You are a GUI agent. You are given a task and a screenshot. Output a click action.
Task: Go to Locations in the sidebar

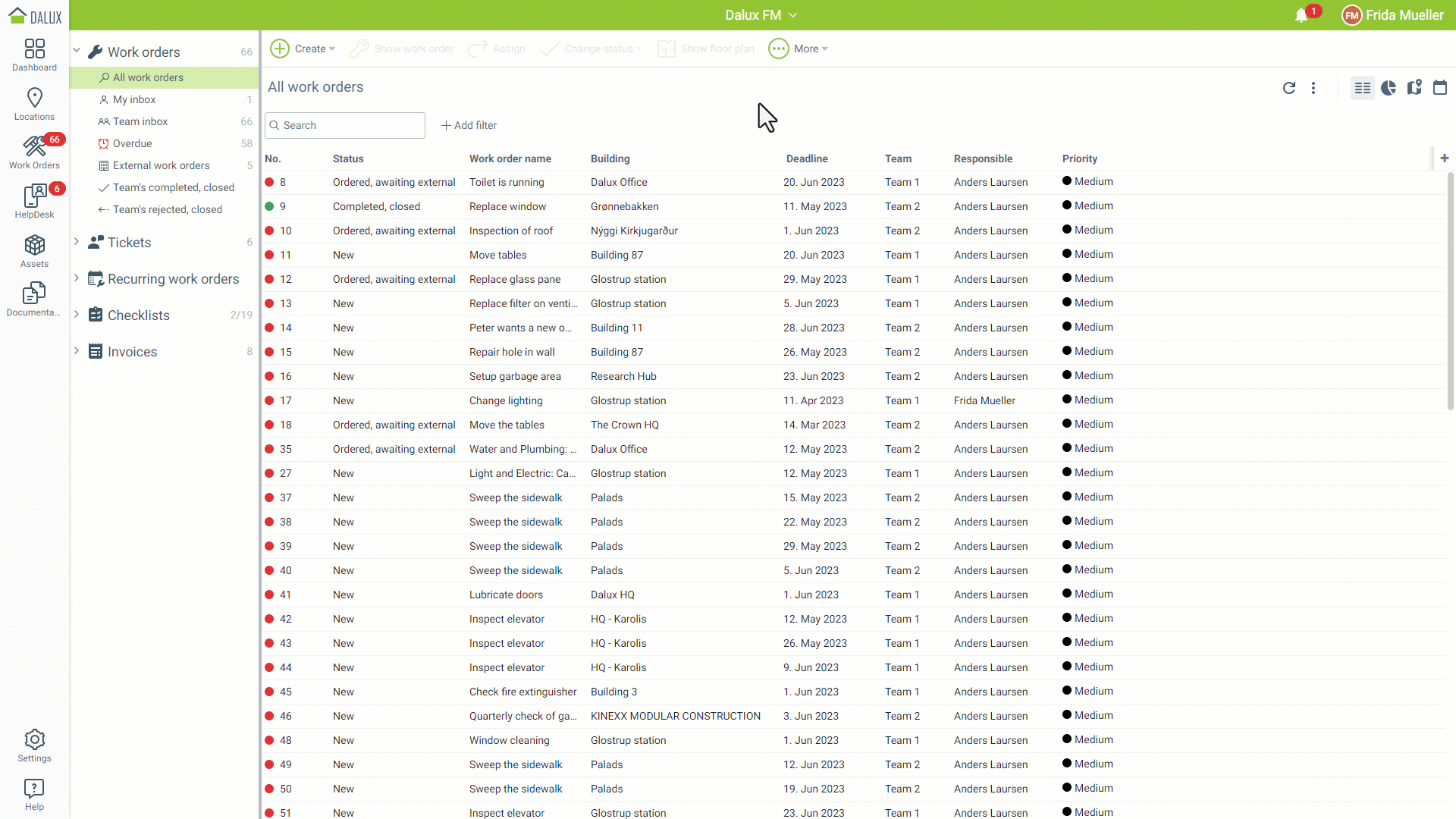coord(34,104)
